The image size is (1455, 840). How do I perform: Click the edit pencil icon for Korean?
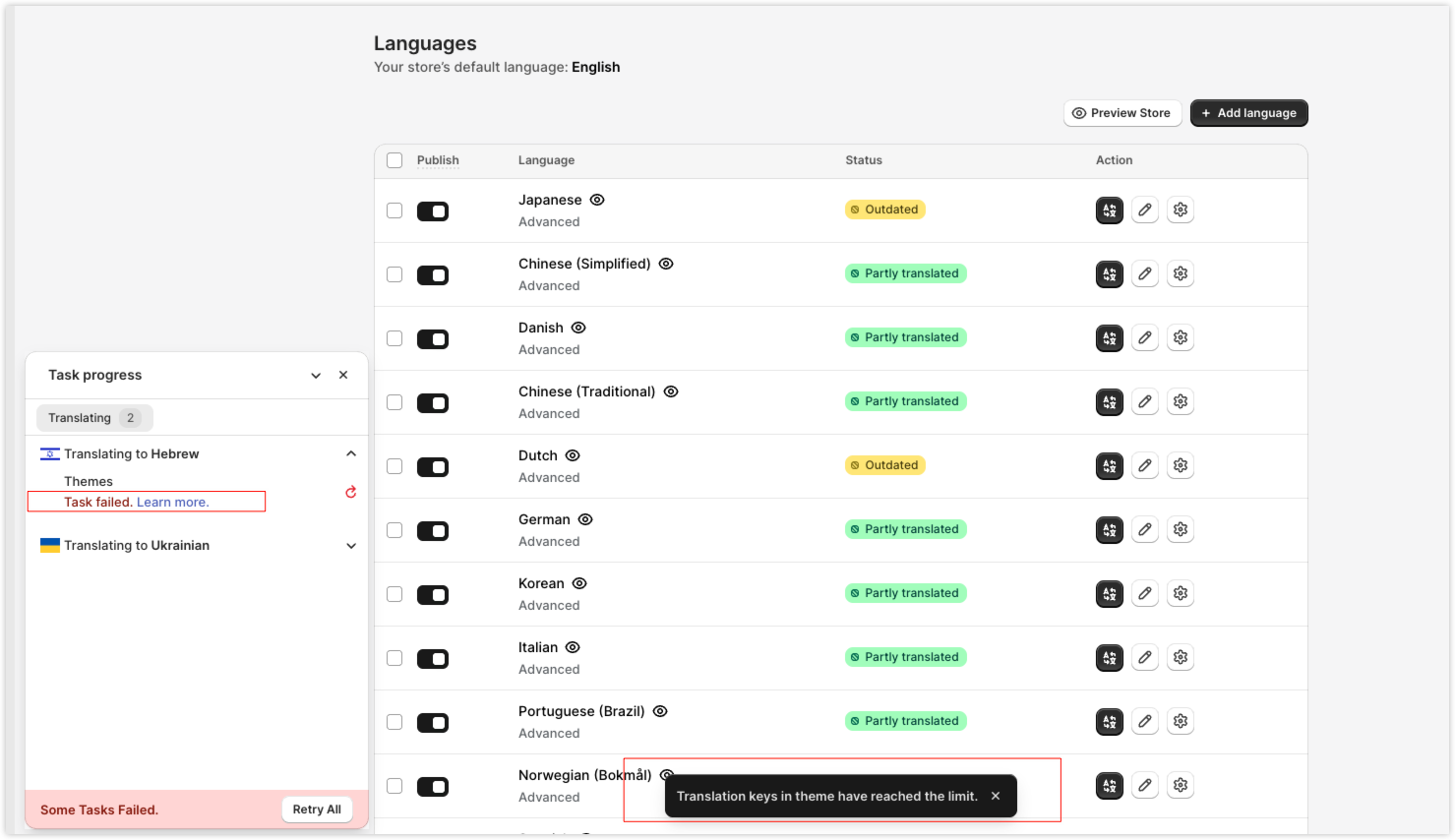pyautogui.click(x=1145, y=594)
